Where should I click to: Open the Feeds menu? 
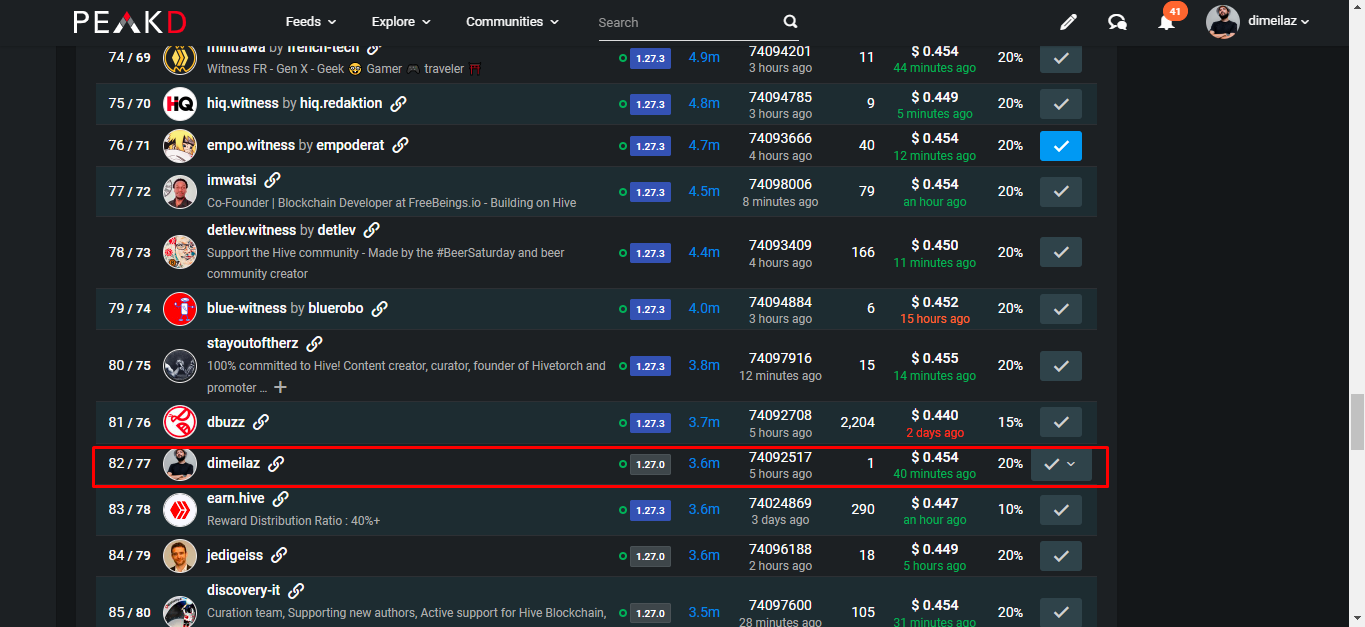coord(311,22)
